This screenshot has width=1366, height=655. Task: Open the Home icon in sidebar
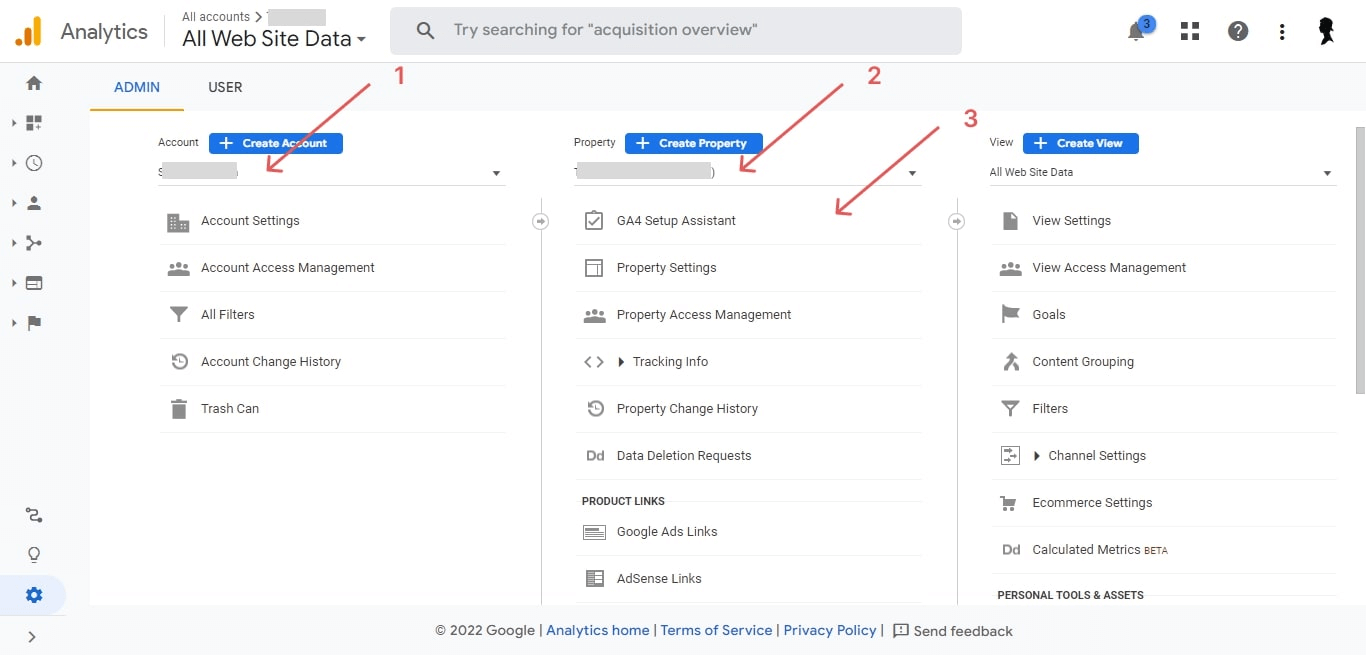click(x=34, y=83)
